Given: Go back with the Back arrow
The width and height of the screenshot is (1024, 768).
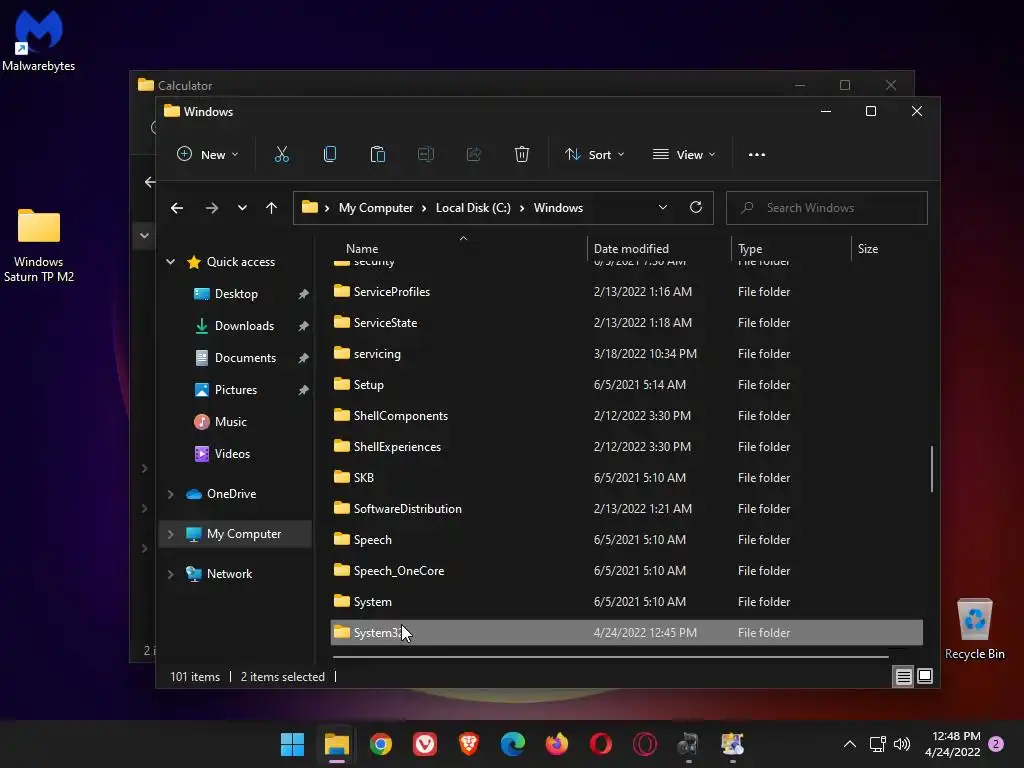Looking at the screenshot, I should (x=177, y=208).
